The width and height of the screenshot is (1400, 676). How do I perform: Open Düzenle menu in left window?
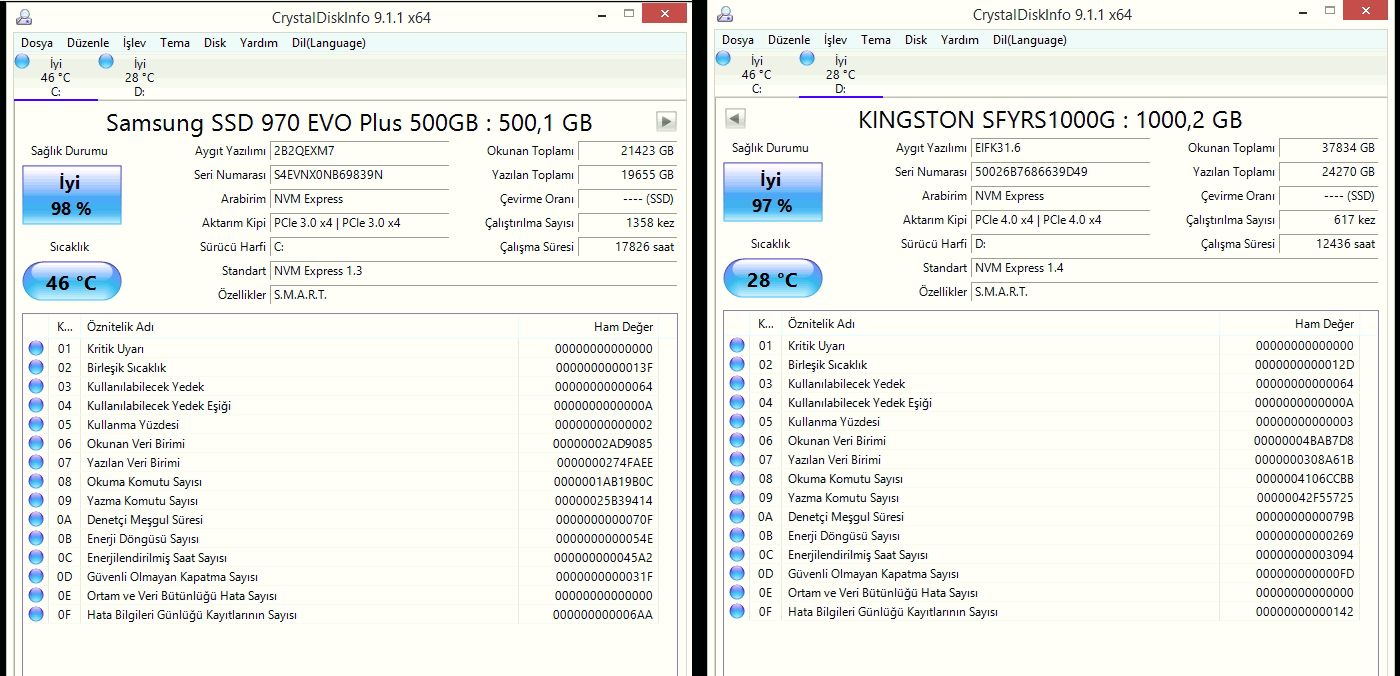click(x=88, y=43)
